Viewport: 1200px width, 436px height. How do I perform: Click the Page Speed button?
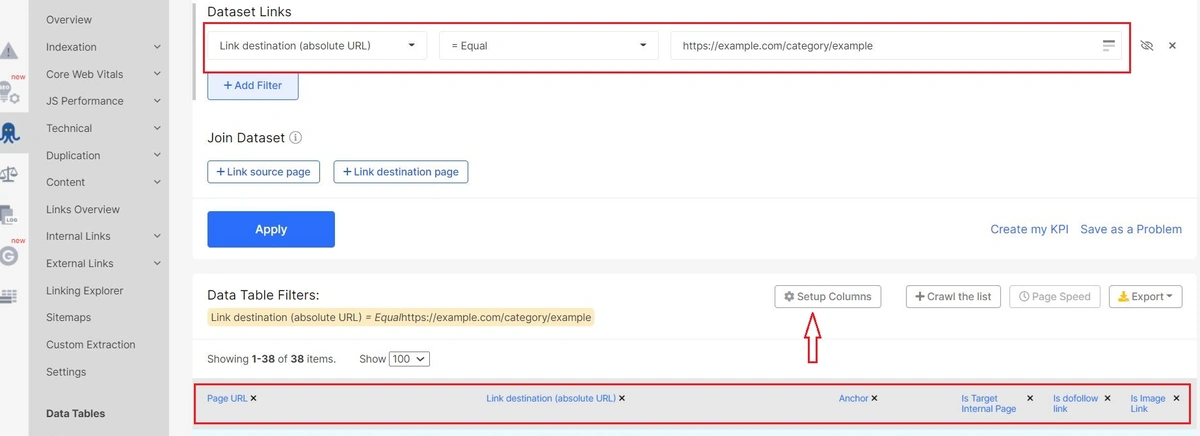[x=1055, y=296]
